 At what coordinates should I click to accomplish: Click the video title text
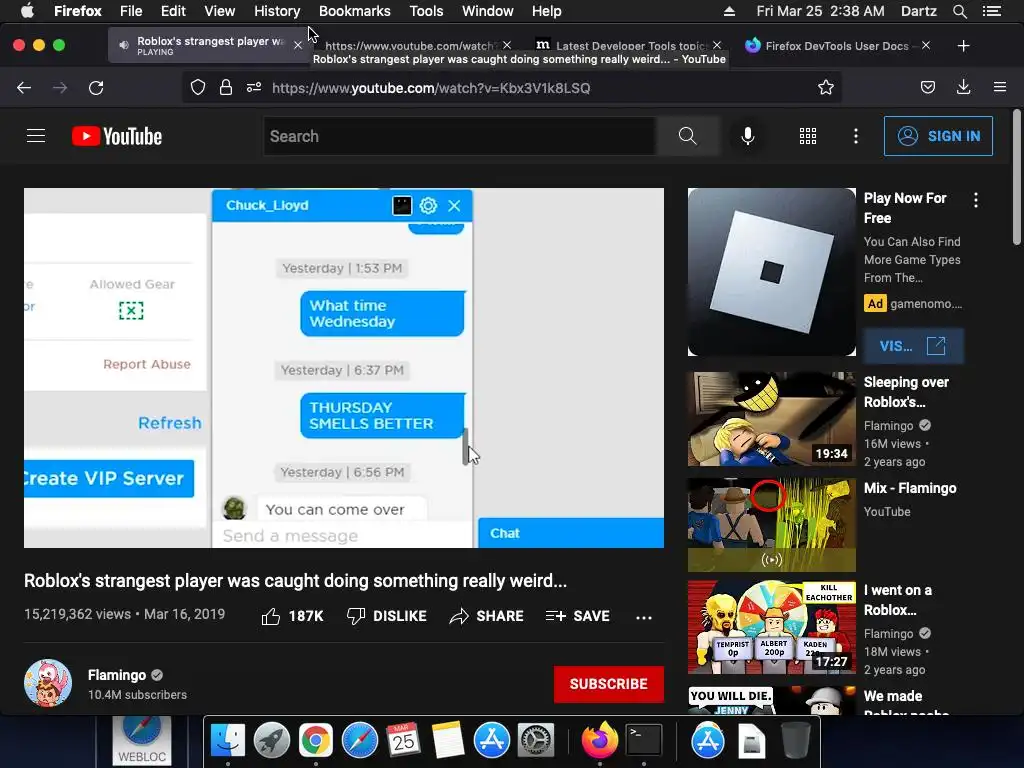[295, 581]
